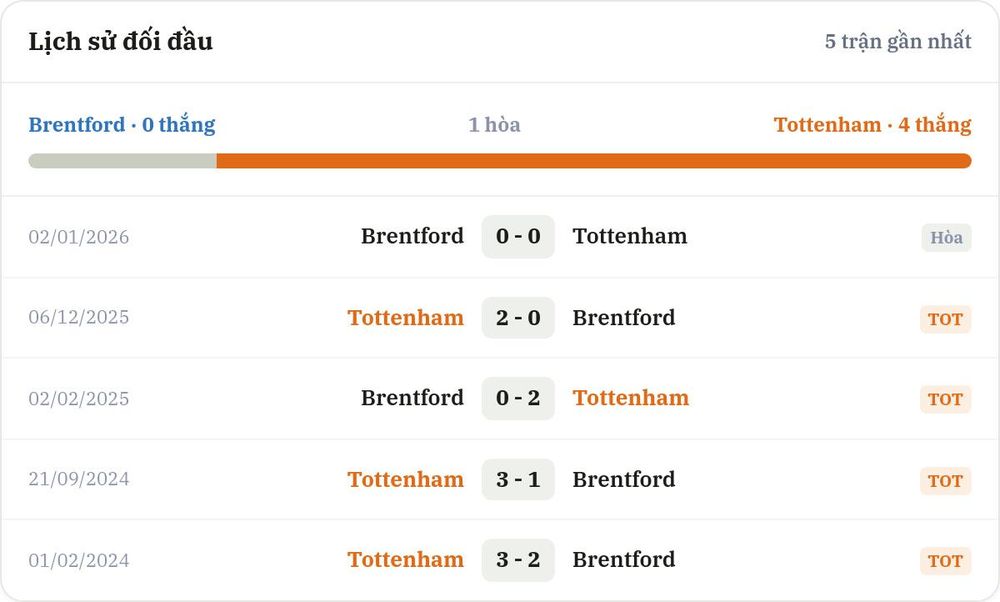Click the '1 hòa' draw count
Screen dimensions: 1000x602
point(494,124)
